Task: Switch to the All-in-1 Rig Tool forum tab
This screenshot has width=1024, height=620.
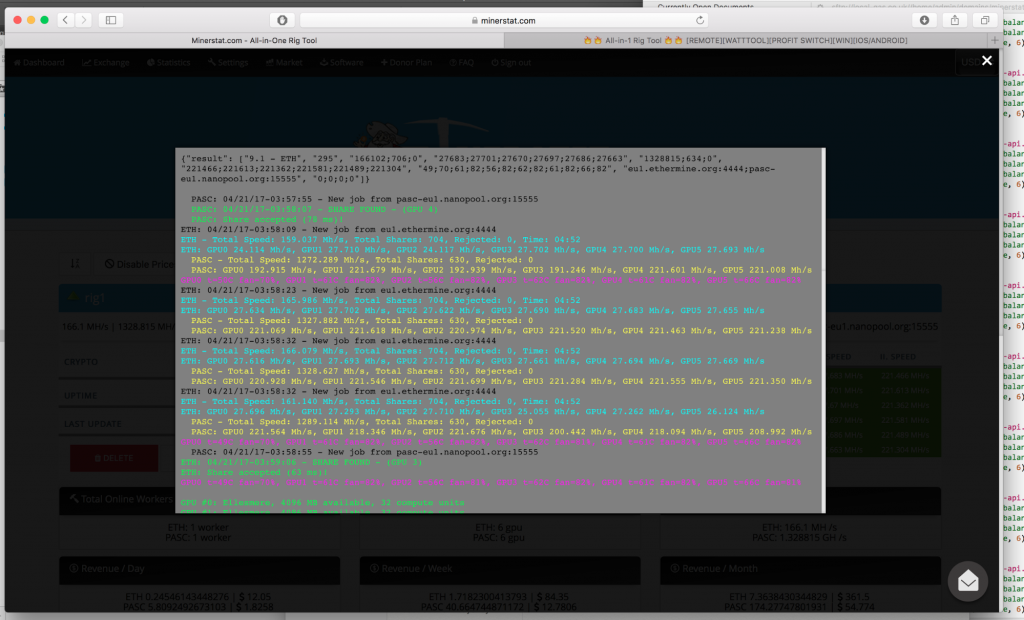Action: tap(750, 41)
